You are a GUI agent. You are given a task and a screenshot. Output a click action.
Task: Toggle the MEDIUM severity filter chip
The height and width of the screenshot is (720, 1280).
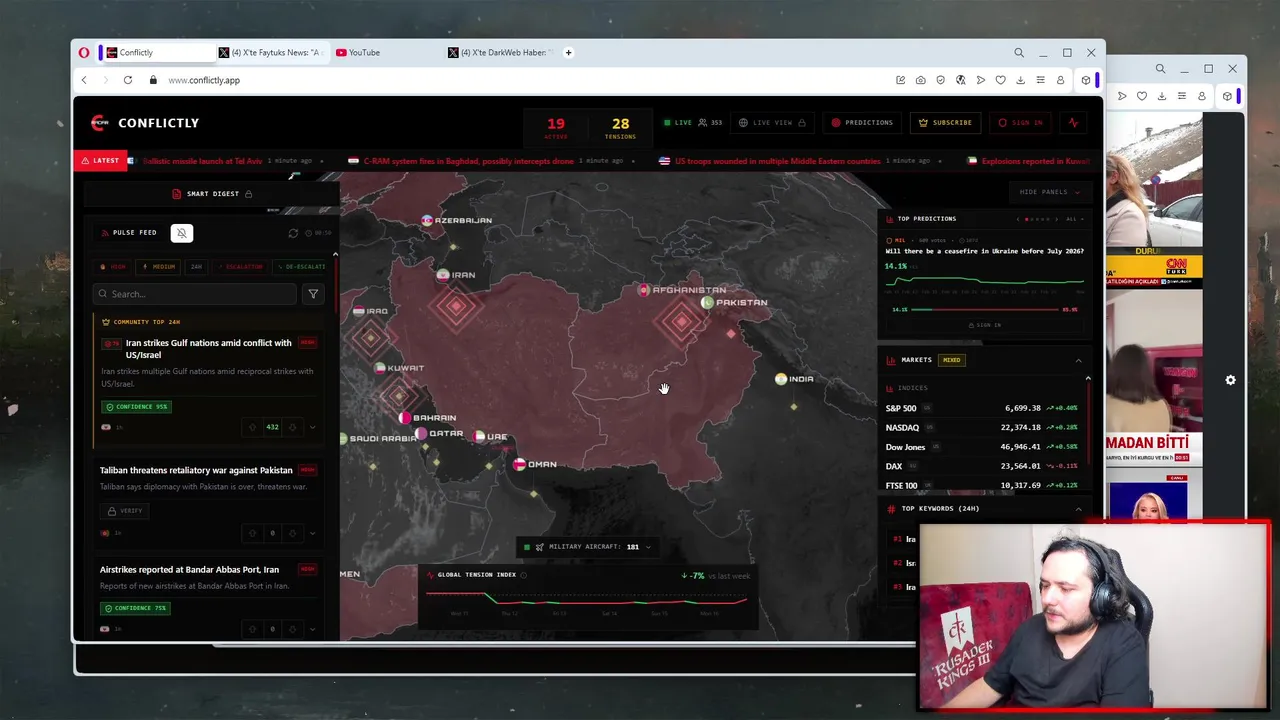coord(159,267)
